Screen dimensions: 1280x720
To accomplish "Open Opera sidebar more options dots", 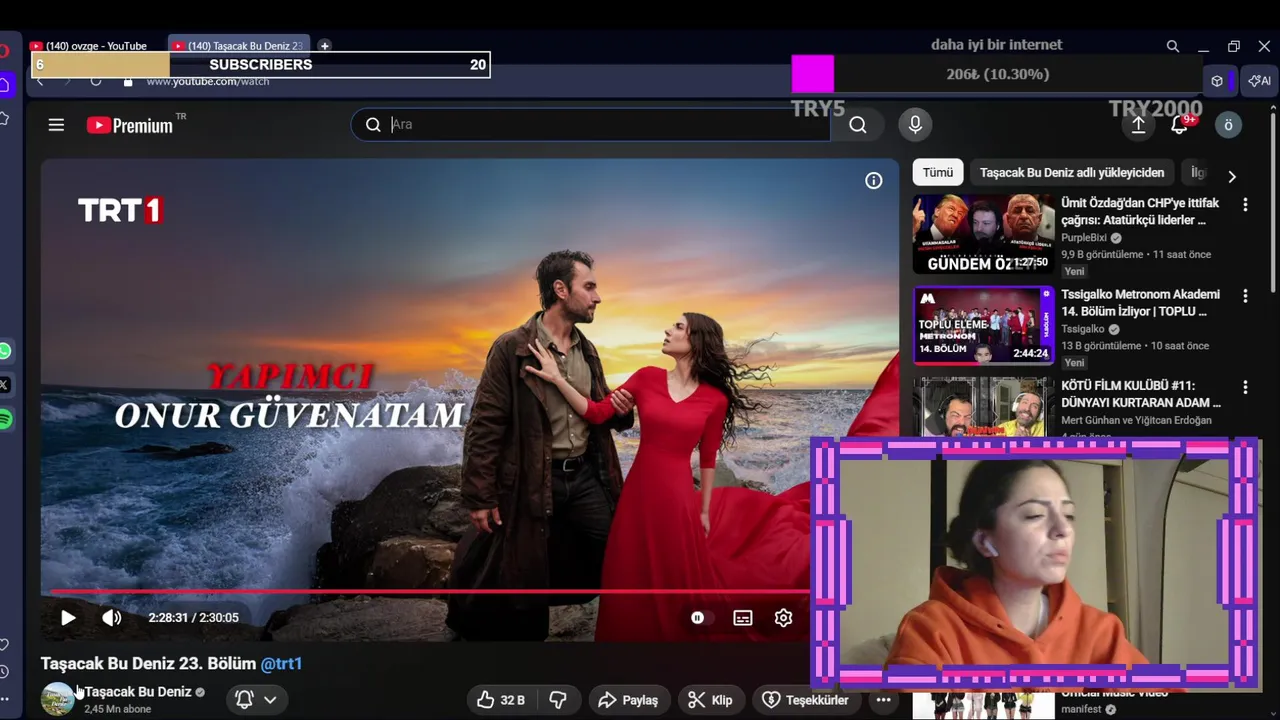I will [4, 700].
